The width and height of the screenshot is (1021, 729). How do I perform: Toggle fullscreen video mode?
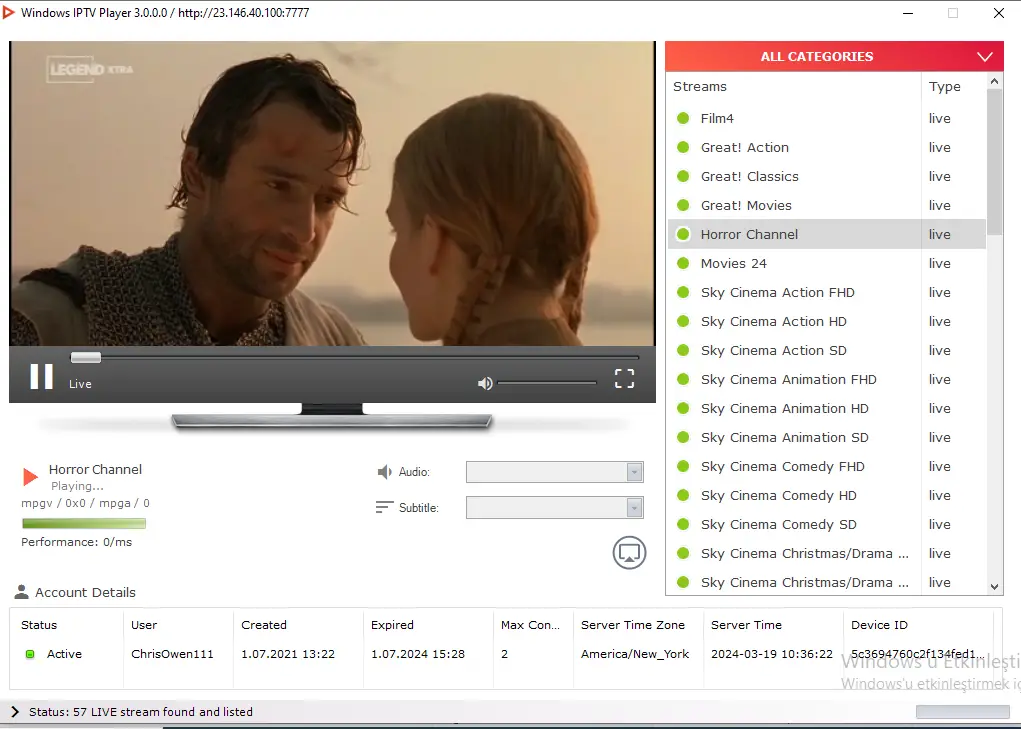624,378
